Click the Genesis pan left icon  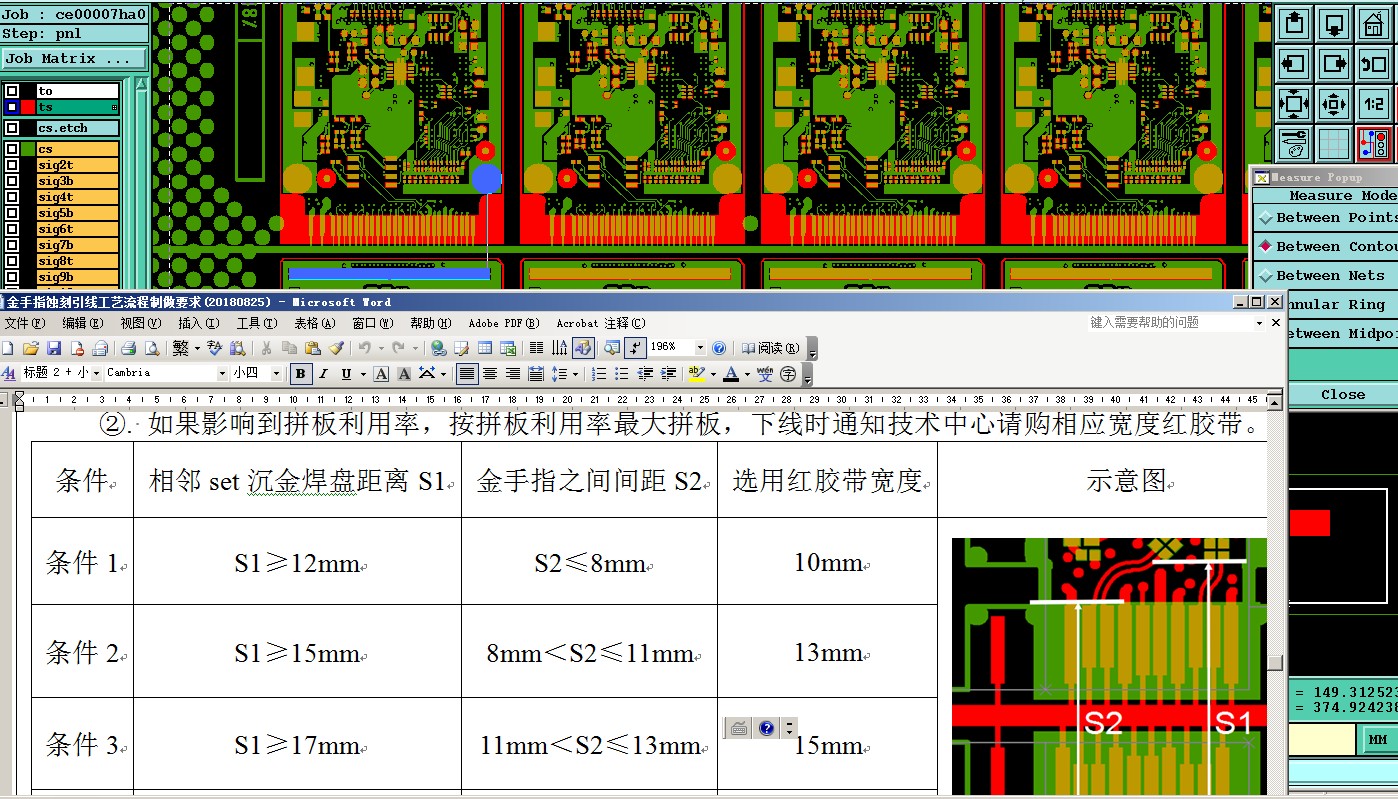point(1294,64)
